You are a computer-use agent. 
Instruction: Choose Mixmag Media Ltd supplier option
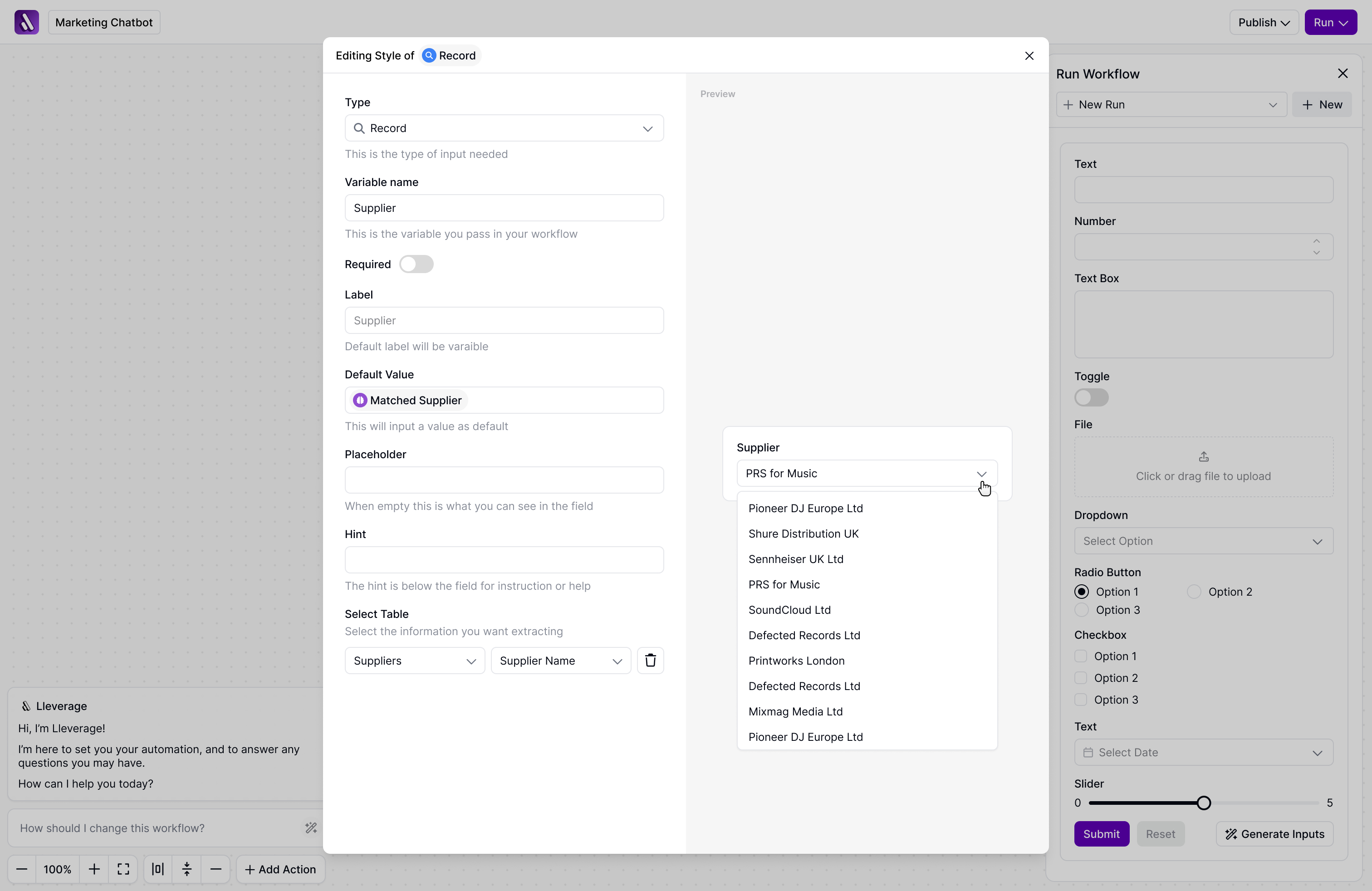pos(795,711)
